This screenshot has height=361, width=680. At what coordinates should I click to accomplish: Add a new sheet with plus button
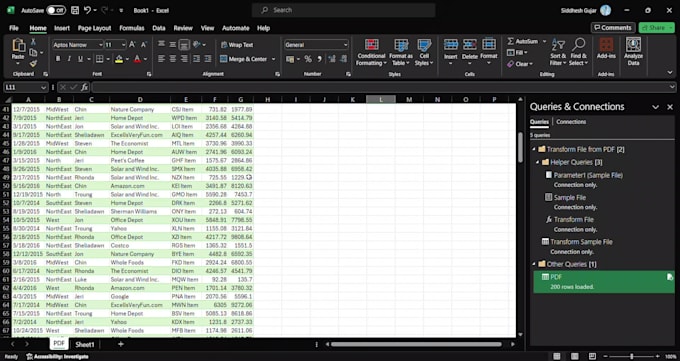[121, 344]
